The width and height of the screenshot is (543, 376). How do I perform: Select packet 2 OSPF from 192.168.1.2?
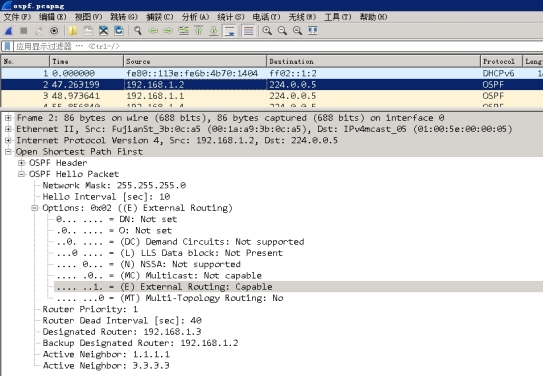point(272,84)
